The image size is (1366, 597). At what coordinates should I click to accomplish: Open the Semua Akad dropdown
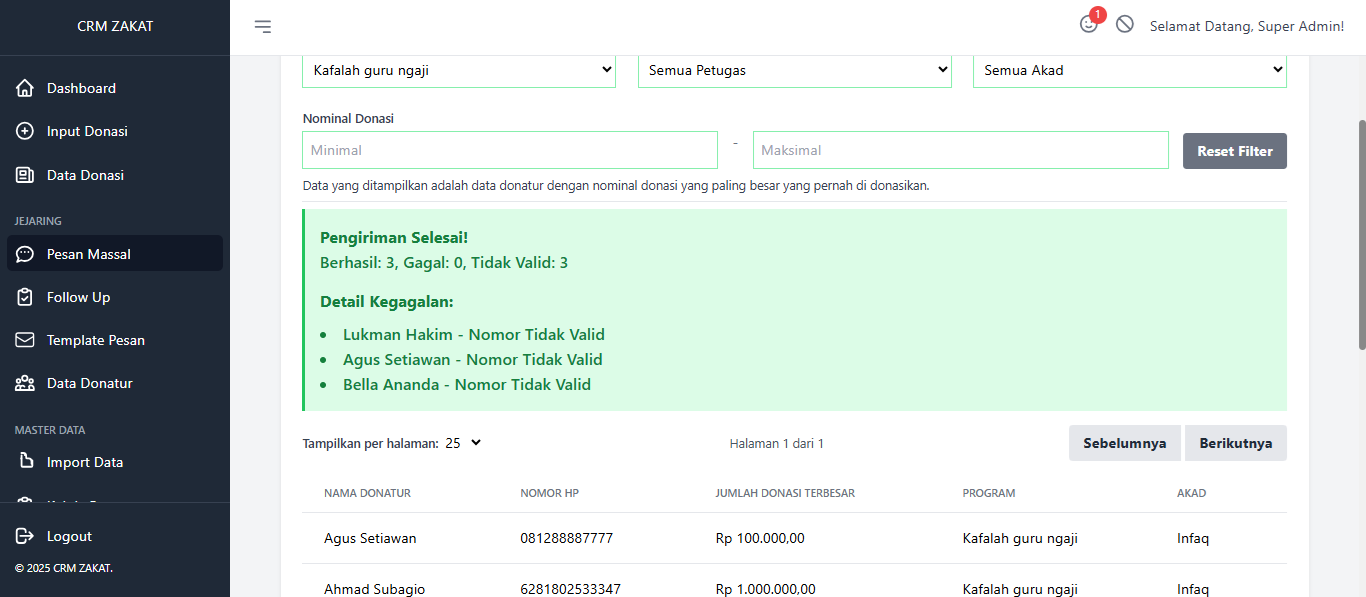tap(1129, 70)
